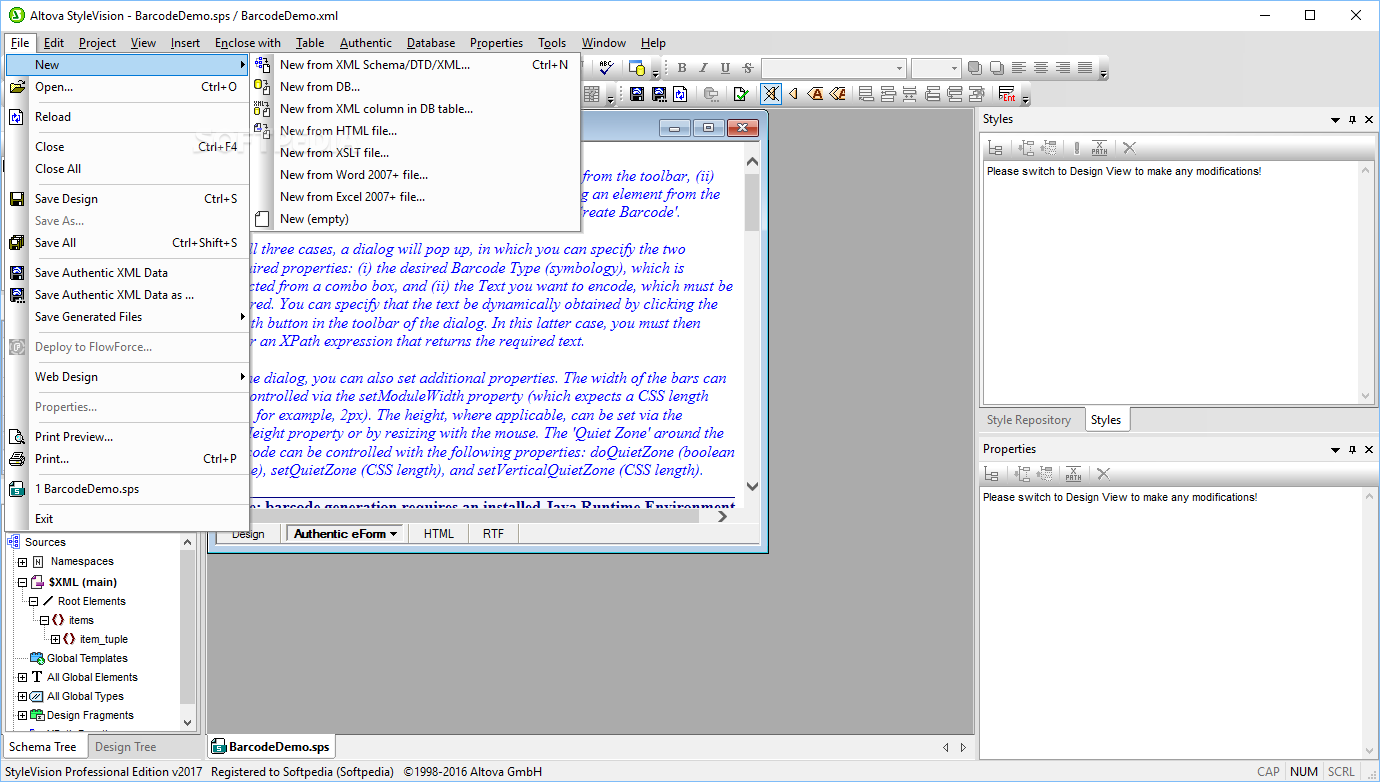1380x782 pixels.
Task: Open the Authentic menu
Action: click(366, 43)
